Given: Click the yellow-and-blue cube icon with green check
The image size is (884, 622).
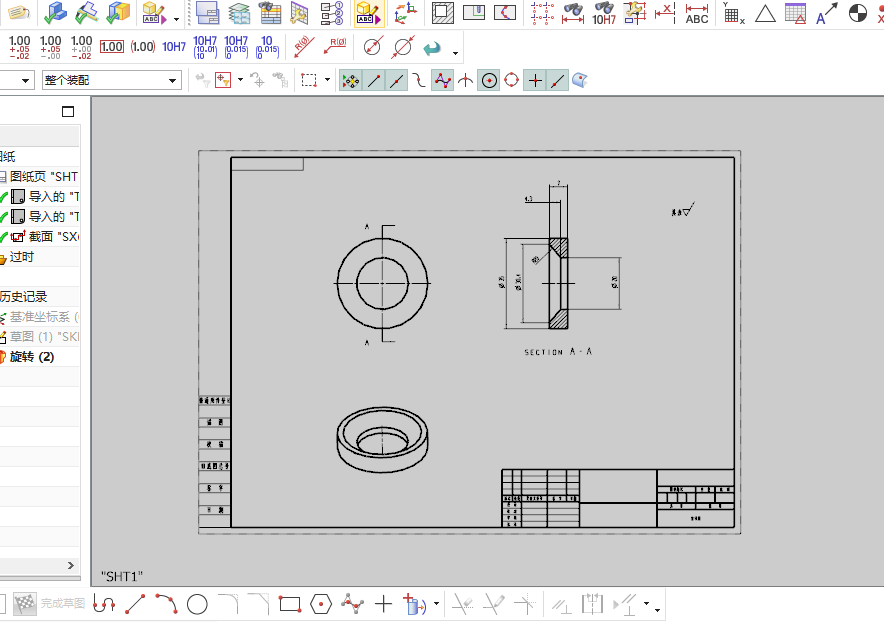Looking at the screenshot, I should tap(118, 12).
